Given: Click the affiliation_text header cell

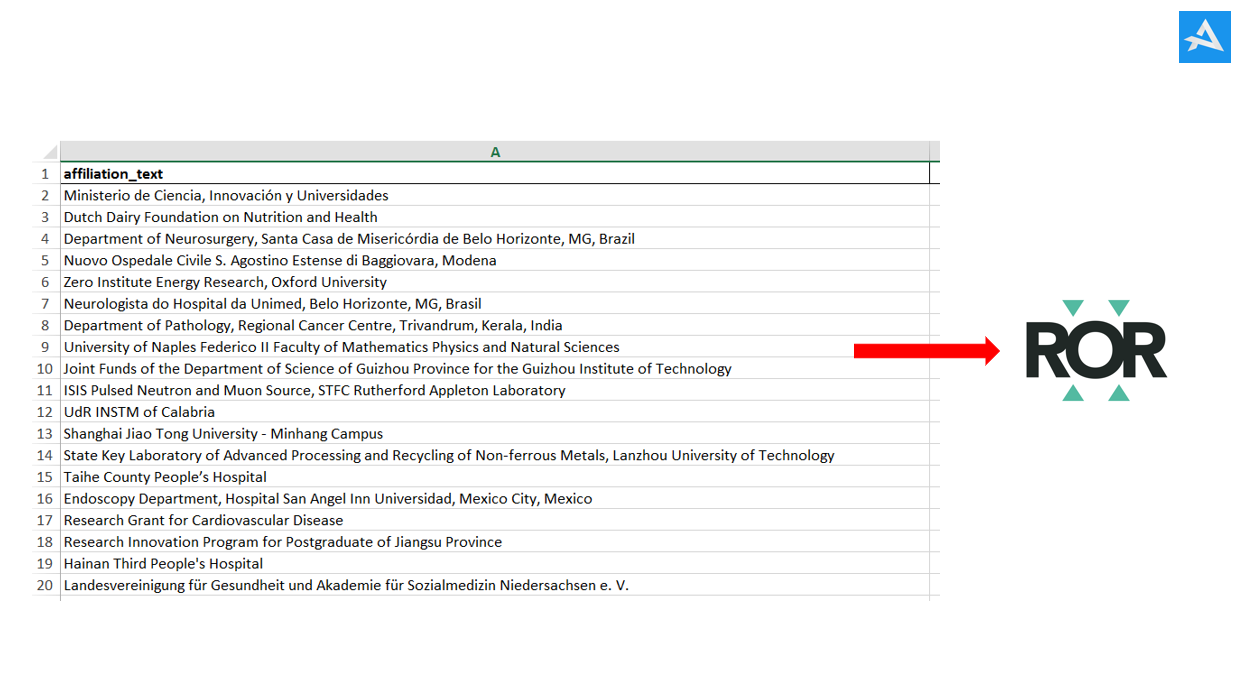Looking at the screenshot, I should [x=113, y=174].
